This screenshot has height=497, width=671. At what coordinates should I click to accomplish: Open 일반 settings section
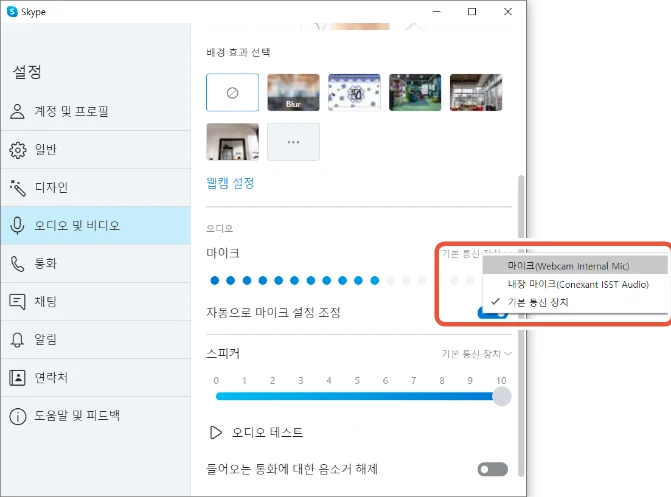click(x=95, y=149)
